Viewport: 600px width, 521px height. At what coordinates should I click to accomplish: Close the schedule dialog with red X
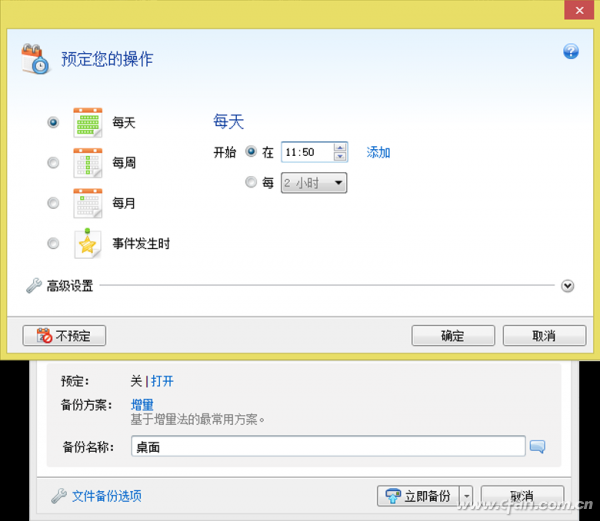click(x=579, y=10)
